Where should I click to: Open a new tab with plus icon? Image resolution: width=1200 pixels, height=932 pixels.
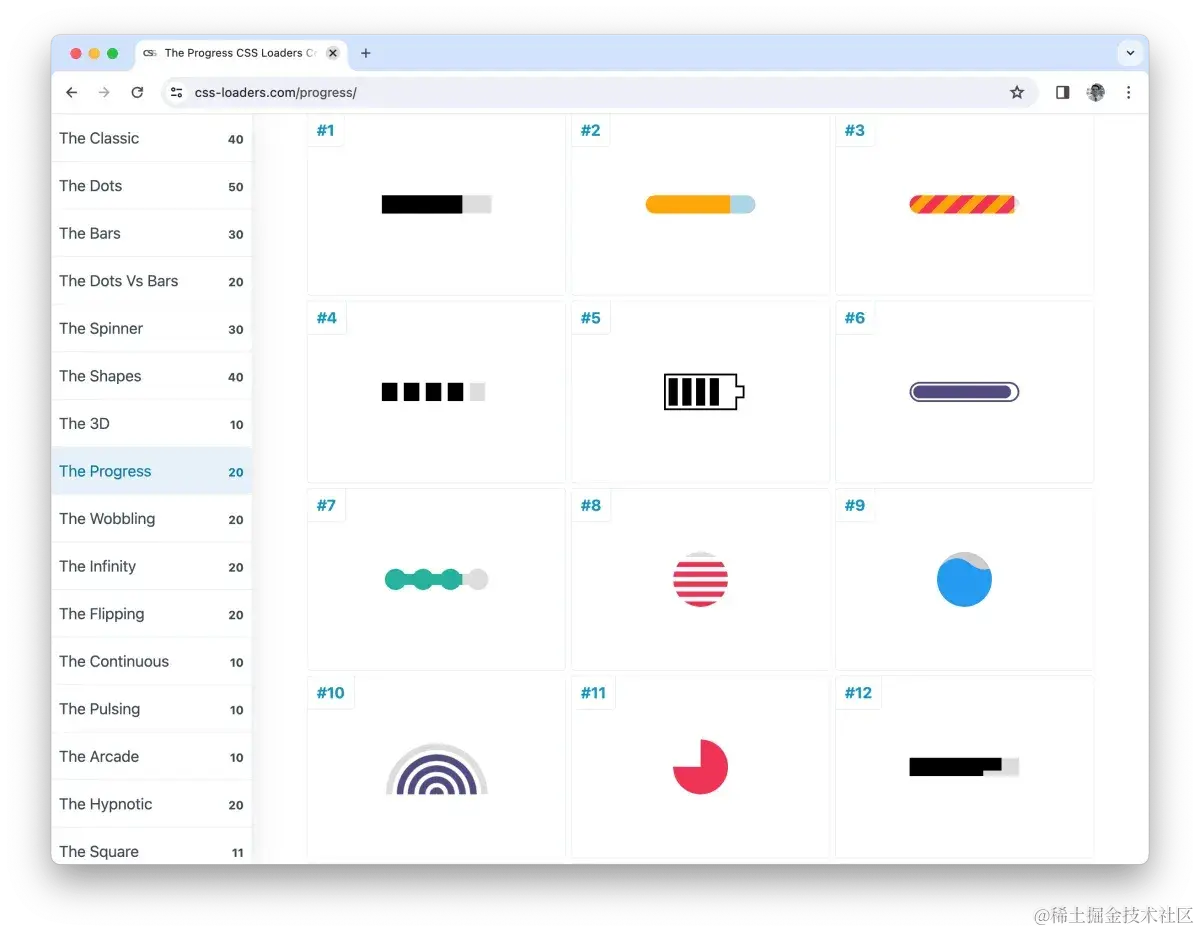(x=366, y=53)
